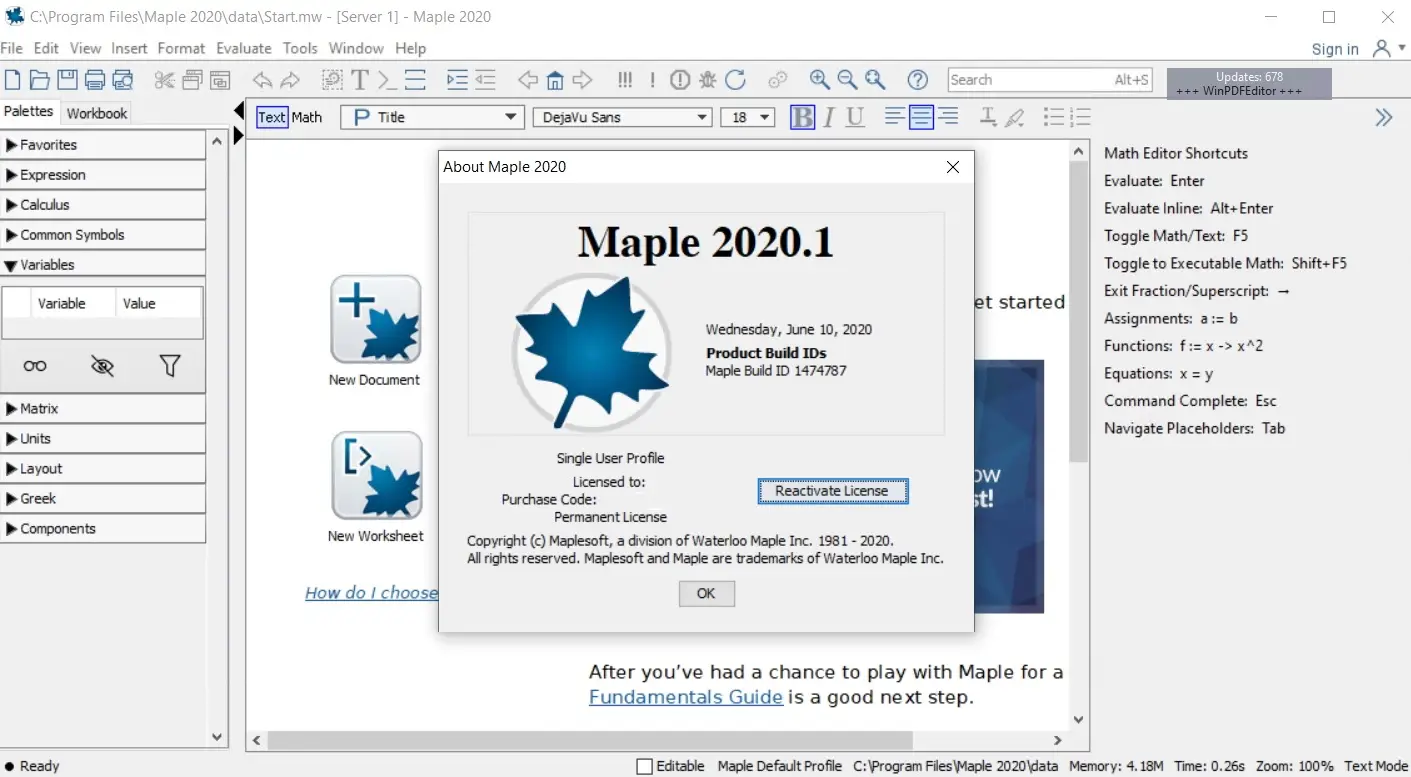Toggle the Editable checkbox in status bar

tap(645, 766)
